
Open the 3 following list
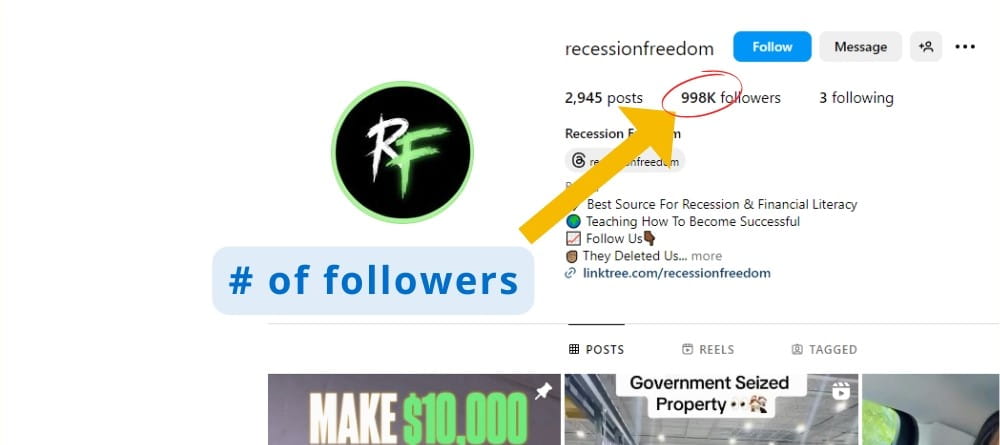pos(856,98)
